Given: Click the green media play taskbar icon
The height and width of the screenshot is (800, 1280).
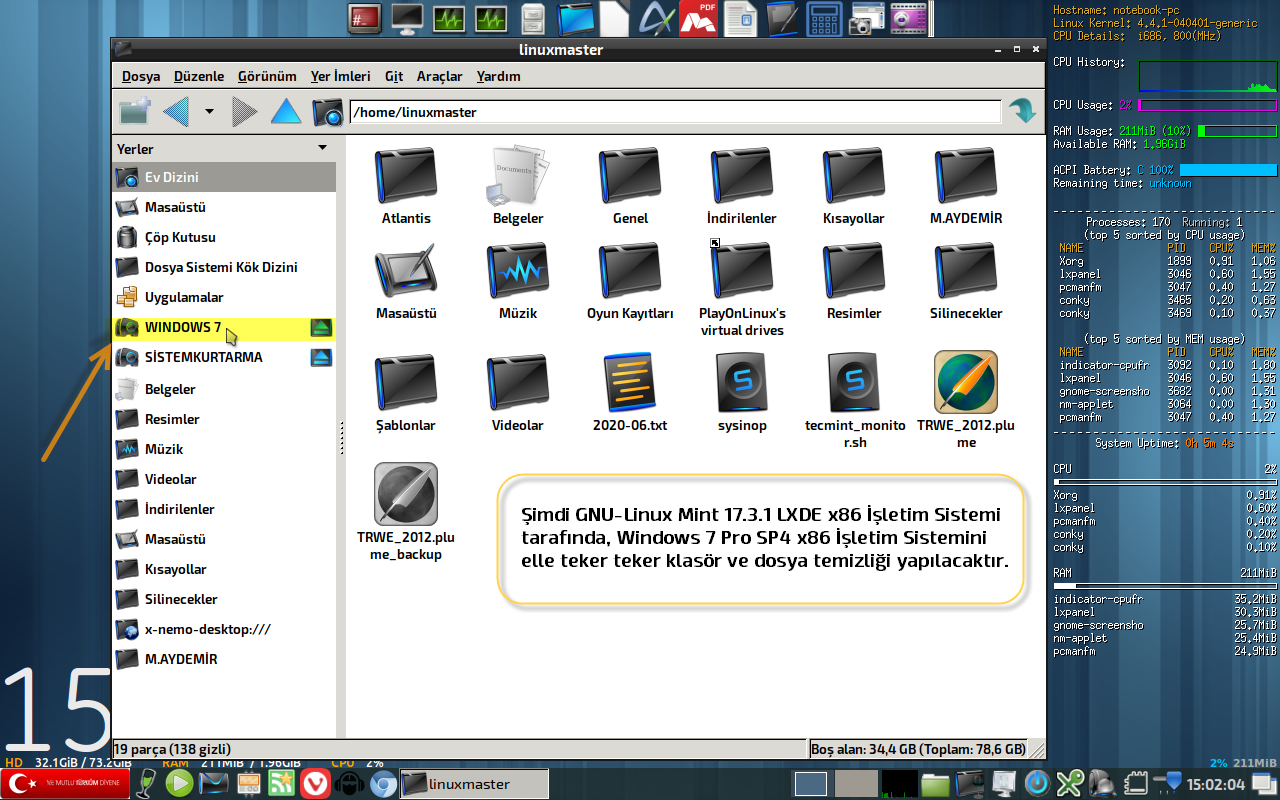Looking at the screenshot, I should pyautogui.click(x=179, y=784).
